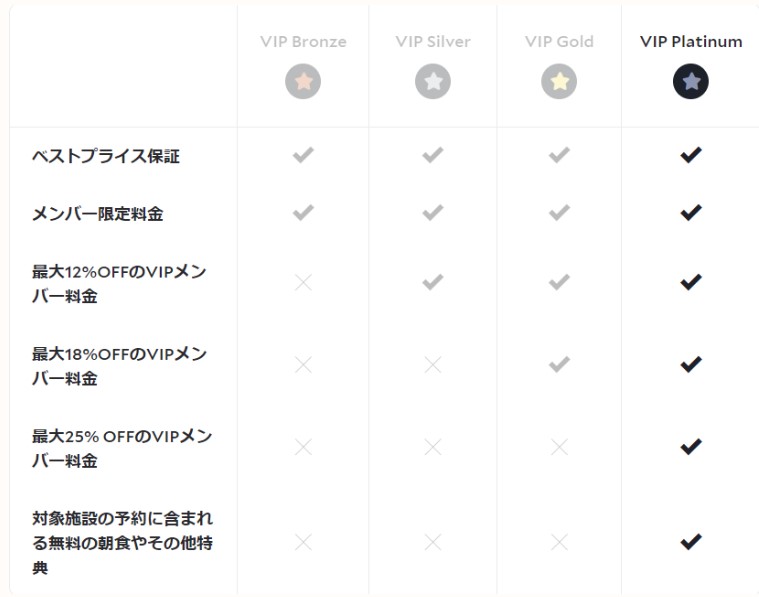Select the VIP Platinum column heading
The width and height of the screenshot is (759, 597).
tap(691, 42)
